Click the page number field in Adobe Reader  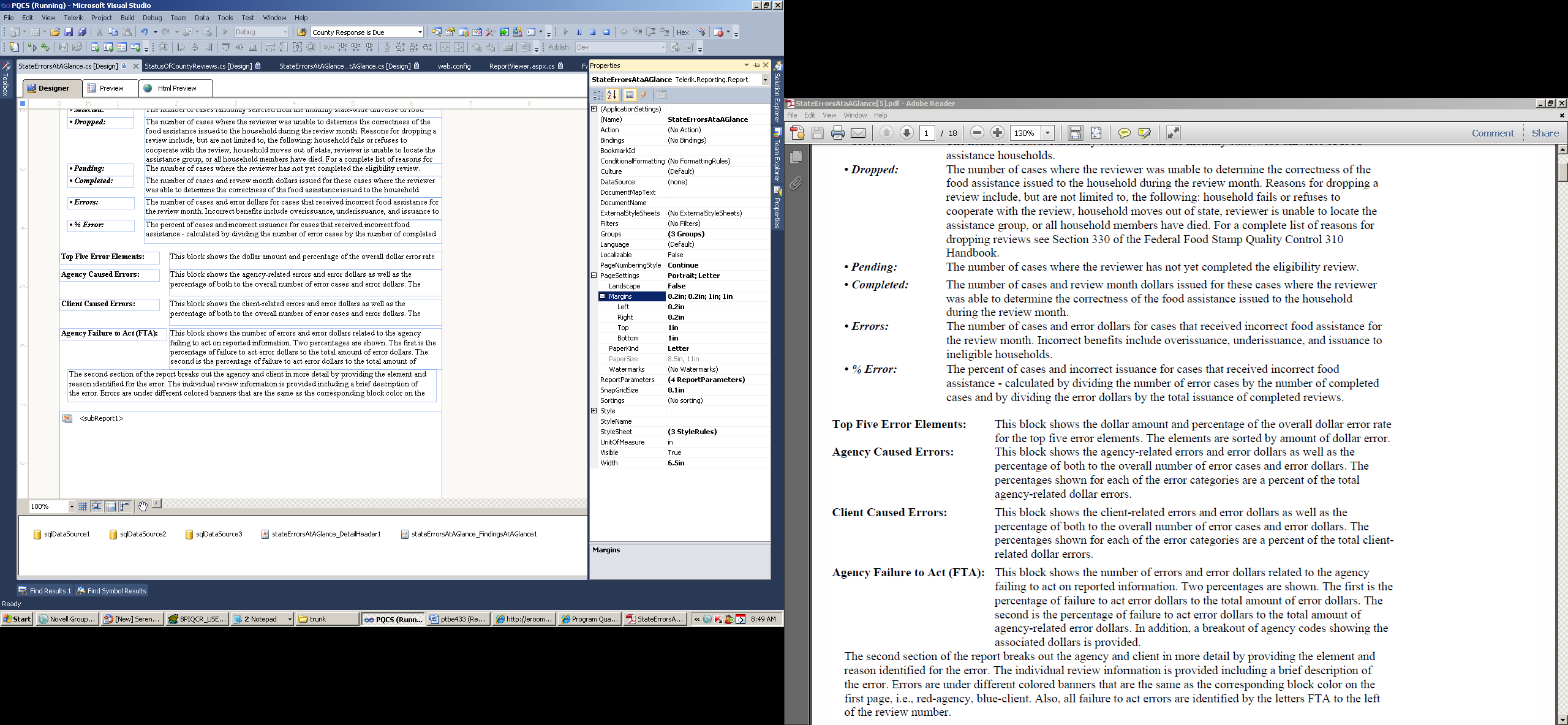click(927, 133)
